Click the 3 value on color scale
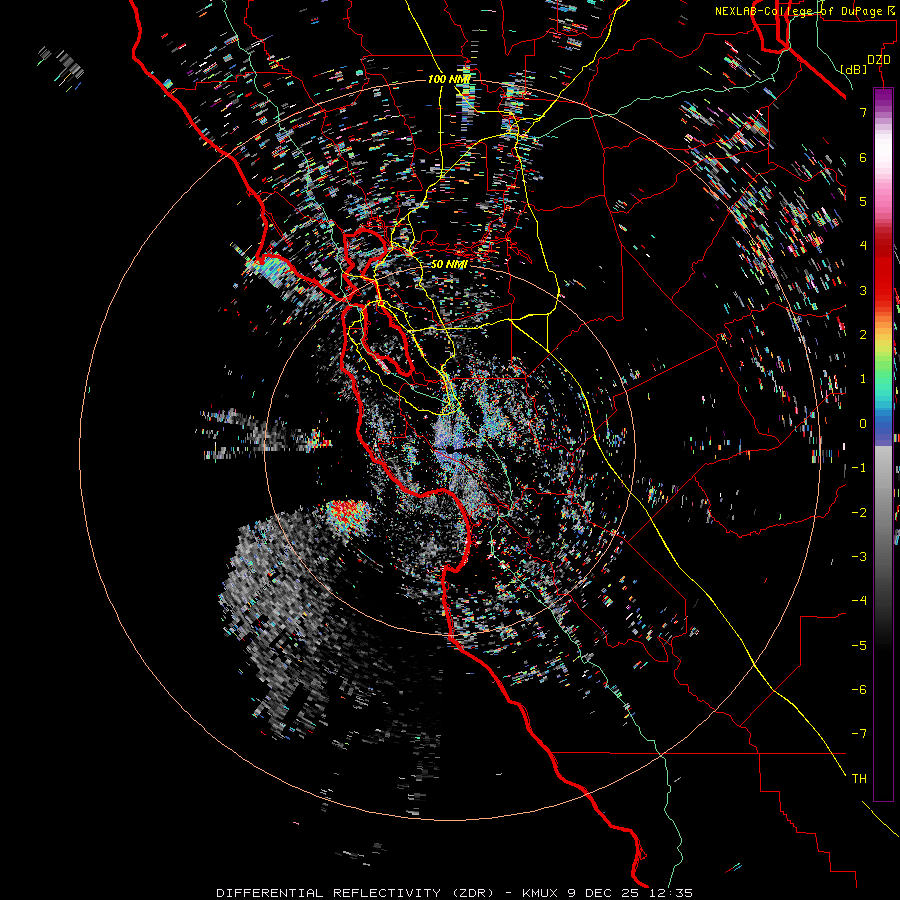This screenshot has height=900, width=900. pyautogui.click(x=863, y=290)
